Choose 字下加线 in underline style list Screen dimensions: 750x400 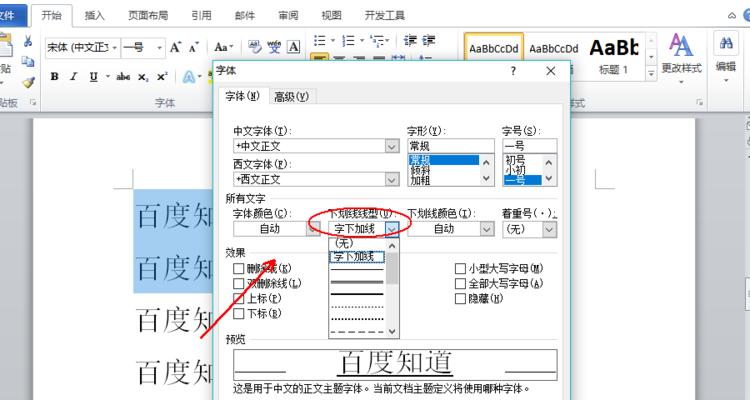[357, 257]
